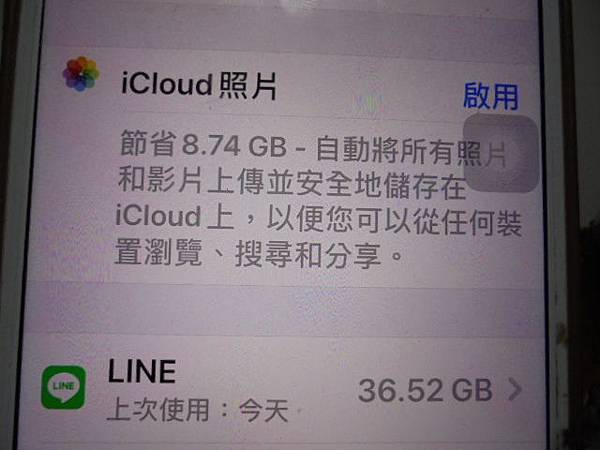This screenshot has height=450, width=600.
Task: Click the gray "iCloud 上" description text
Action: pos(174,216)
